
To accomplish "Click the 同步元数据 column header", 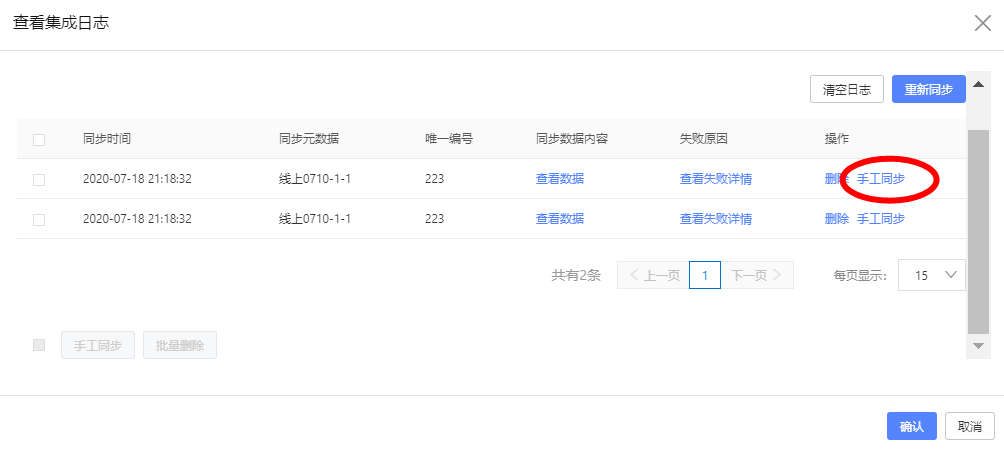I will click(309, 138).
